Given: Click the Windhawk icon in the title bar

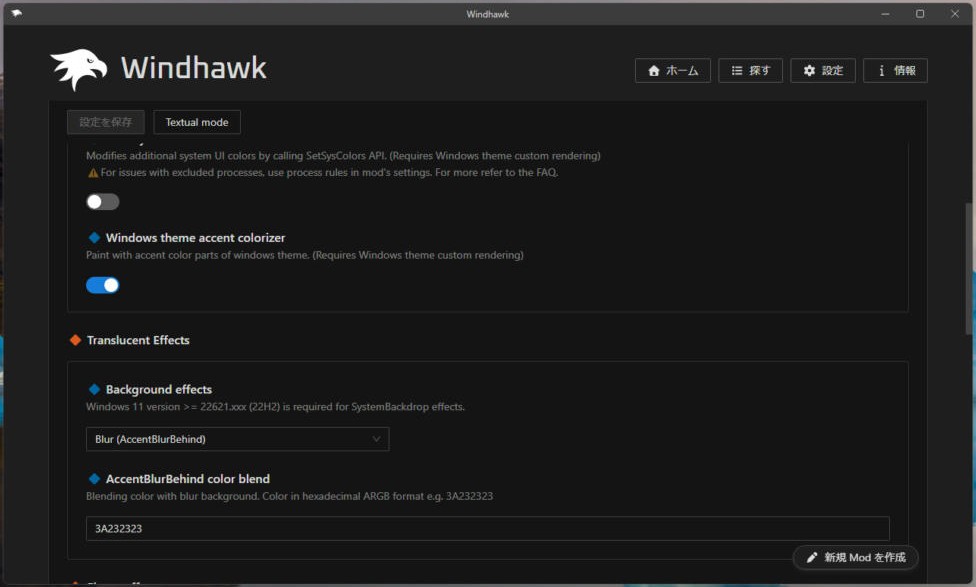Looking at the screenshot, I should [x=16, y=13].
